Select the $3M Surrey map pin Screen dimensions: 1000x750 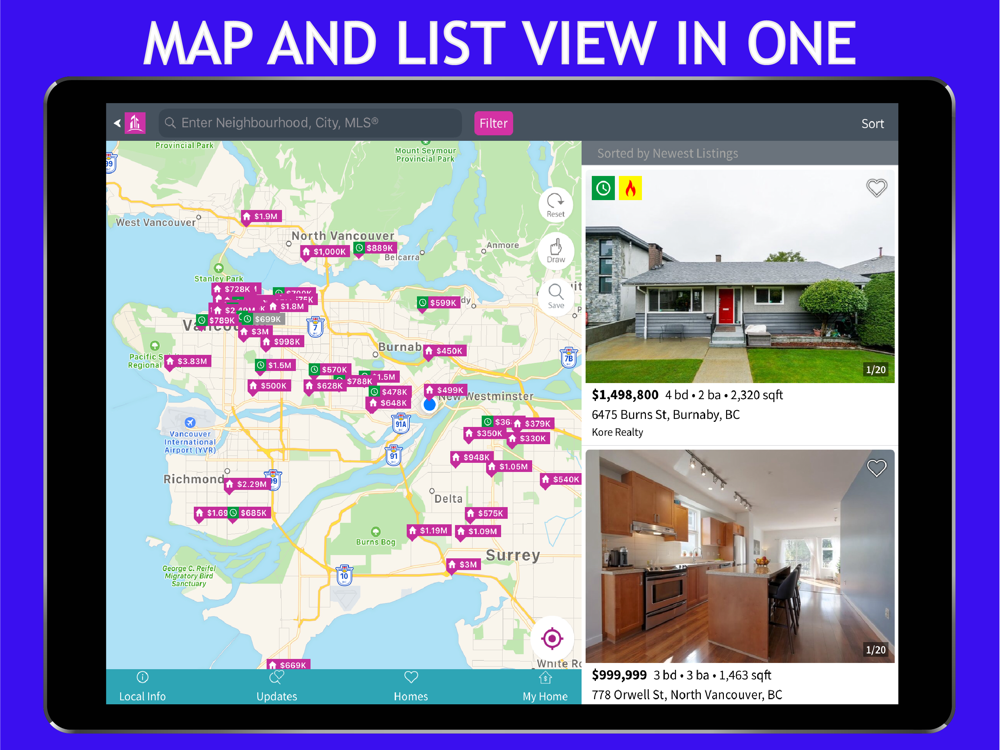(464, 564)
